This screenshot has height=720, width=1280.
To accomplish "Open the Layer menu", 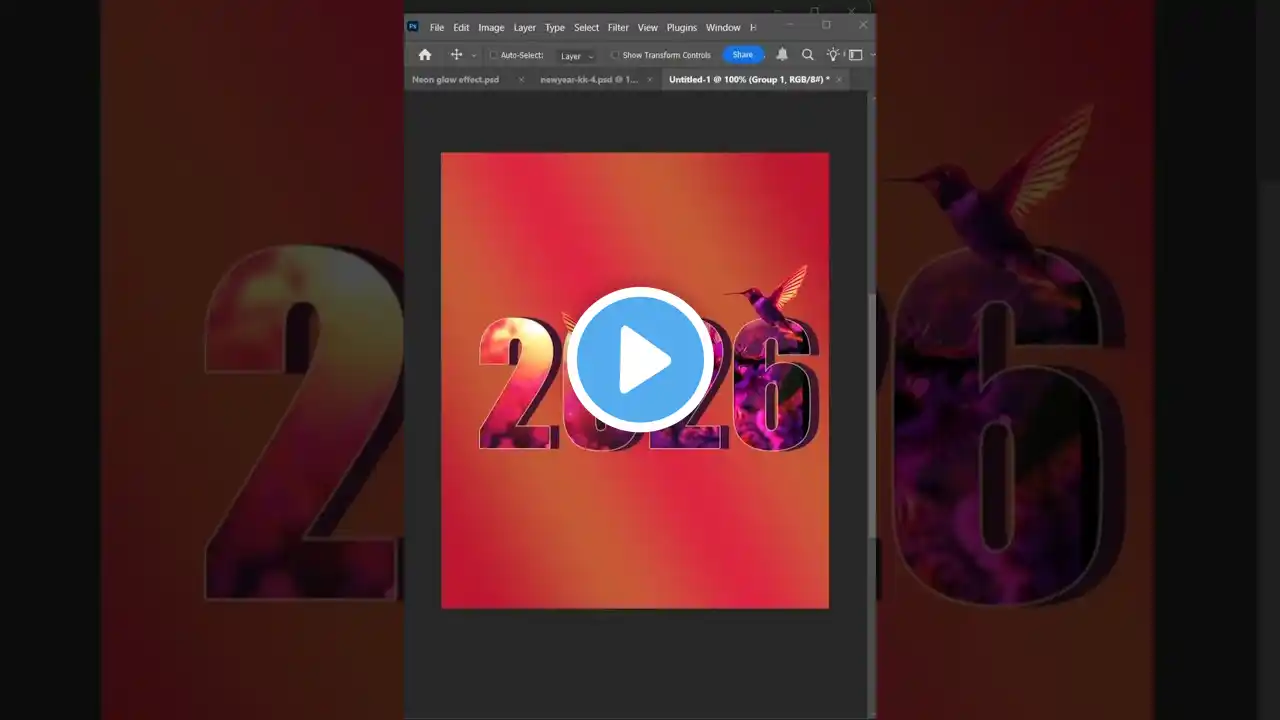I will (525, 28).
